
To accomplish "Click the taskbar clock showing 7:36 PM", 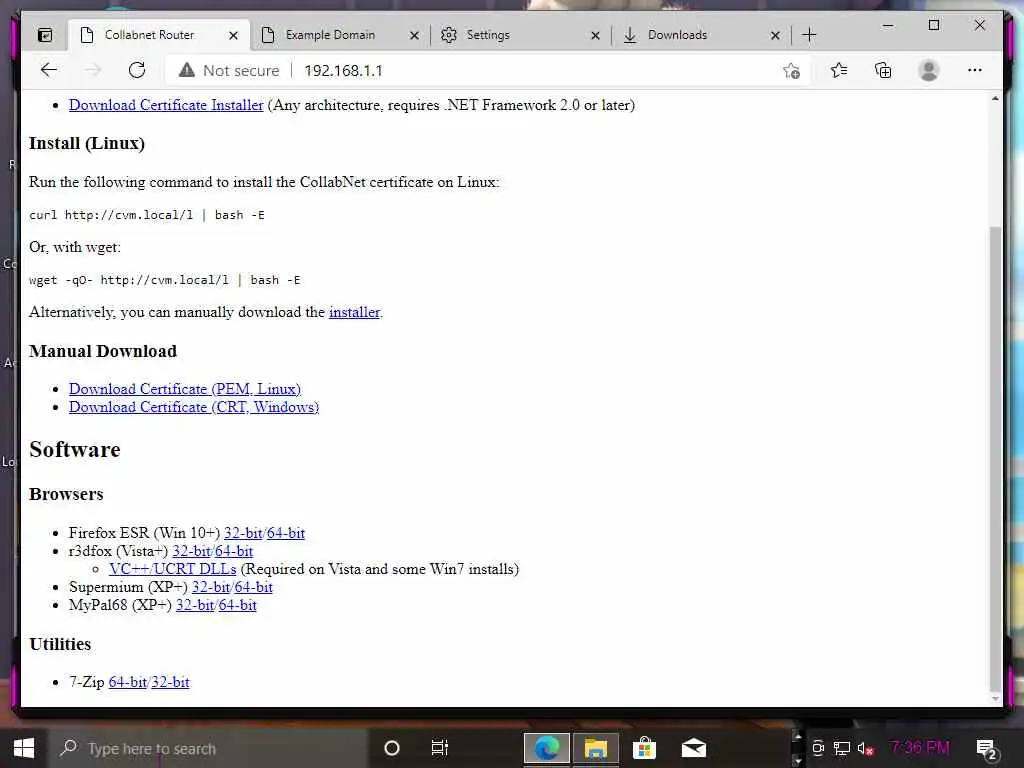I will pos(920,748).
